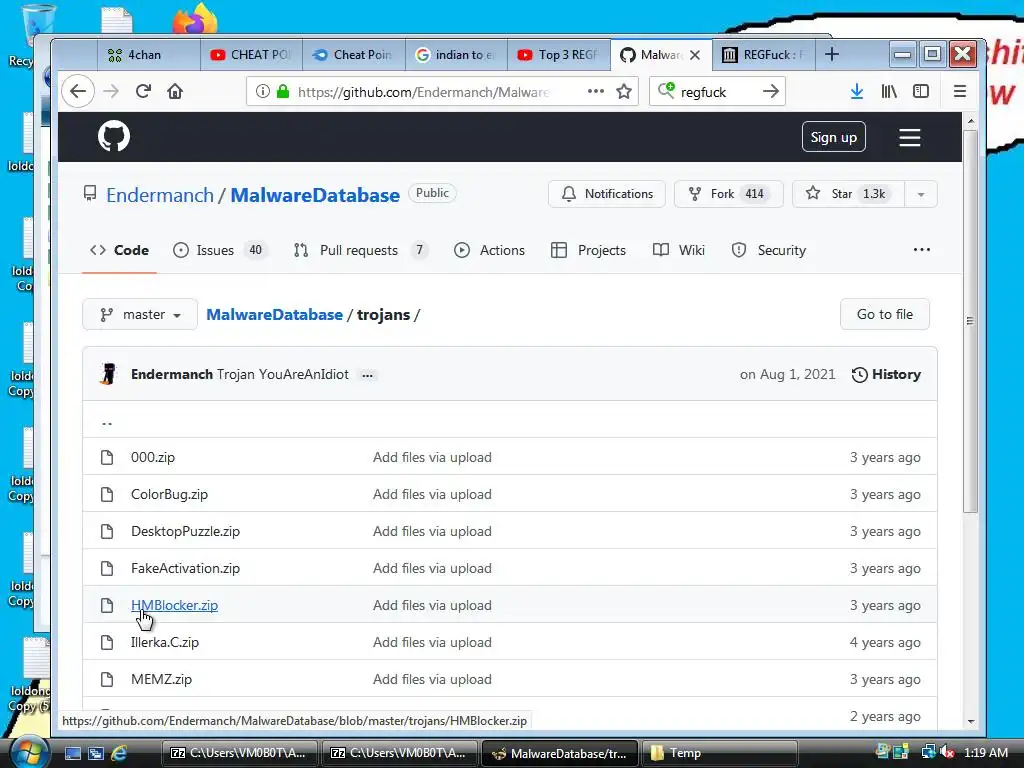
Task: Open the Temp folder taskbar button
Action: point(720,753)
